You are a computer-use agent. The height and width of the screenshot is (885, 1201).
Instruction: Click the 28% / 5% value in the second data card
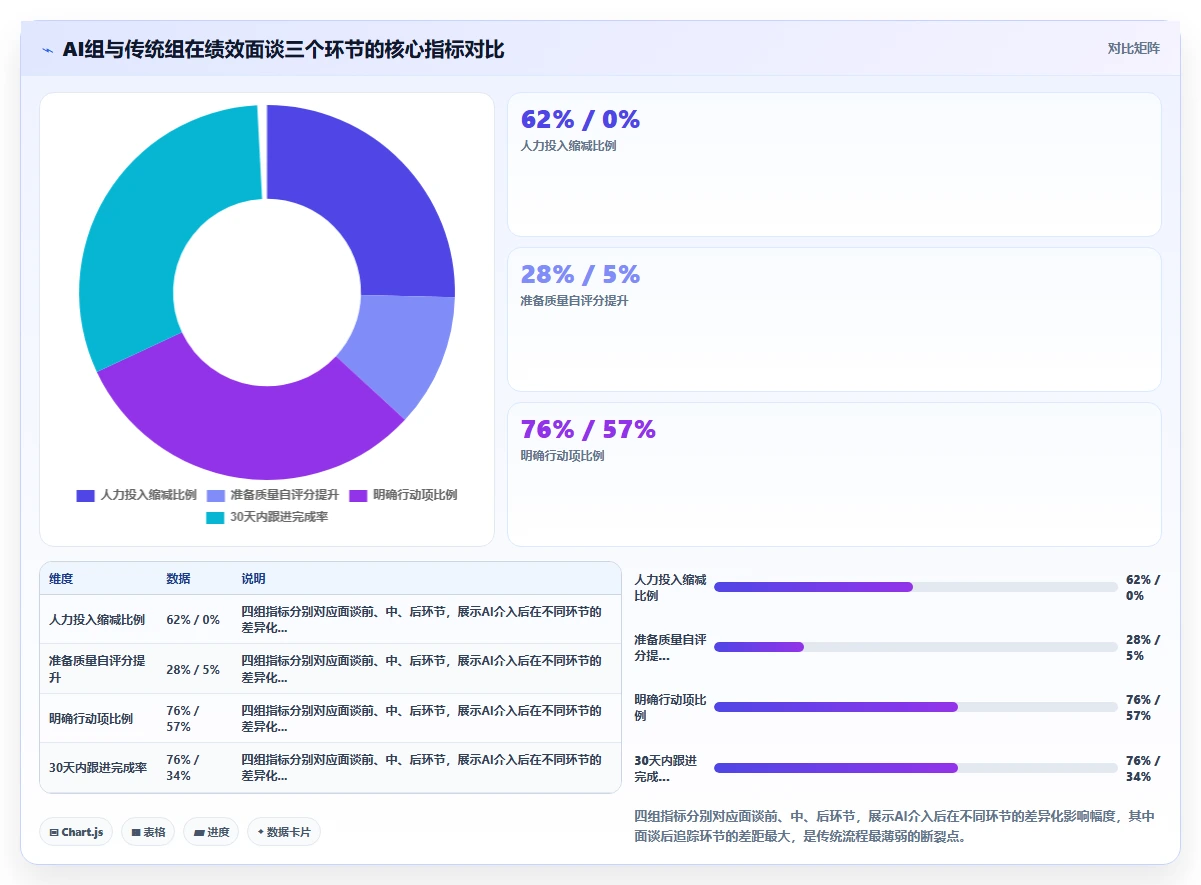point(580,274)
